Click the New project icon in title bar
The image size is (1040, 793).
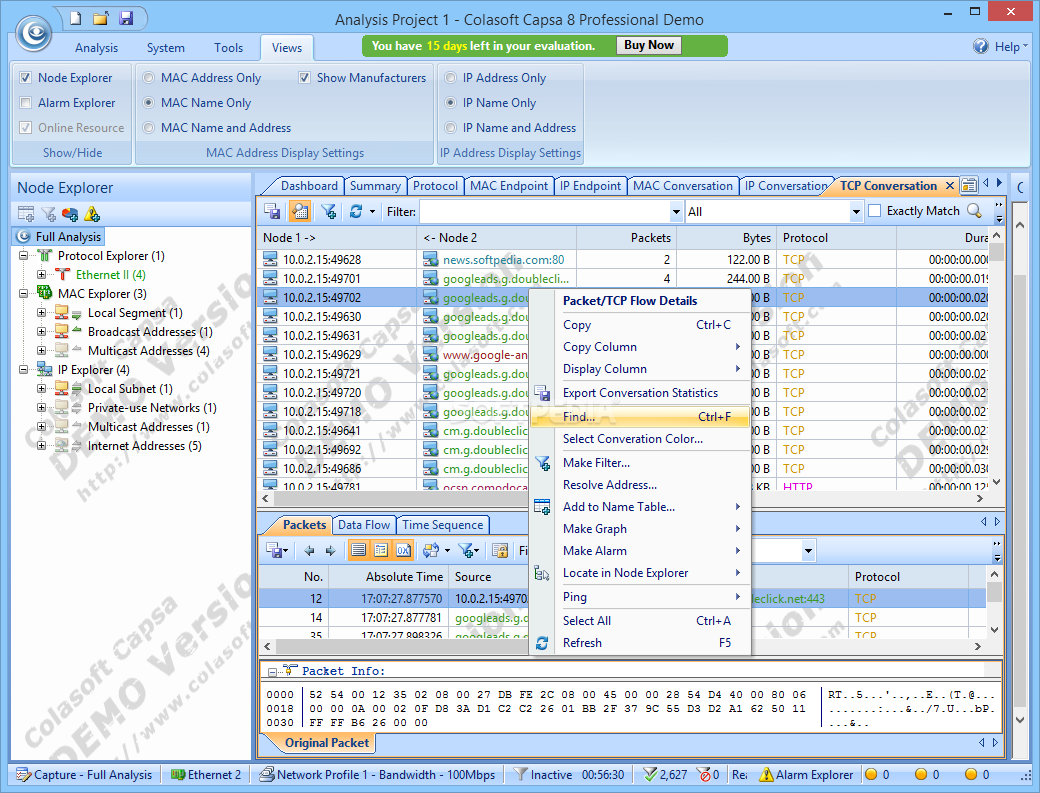76,18
